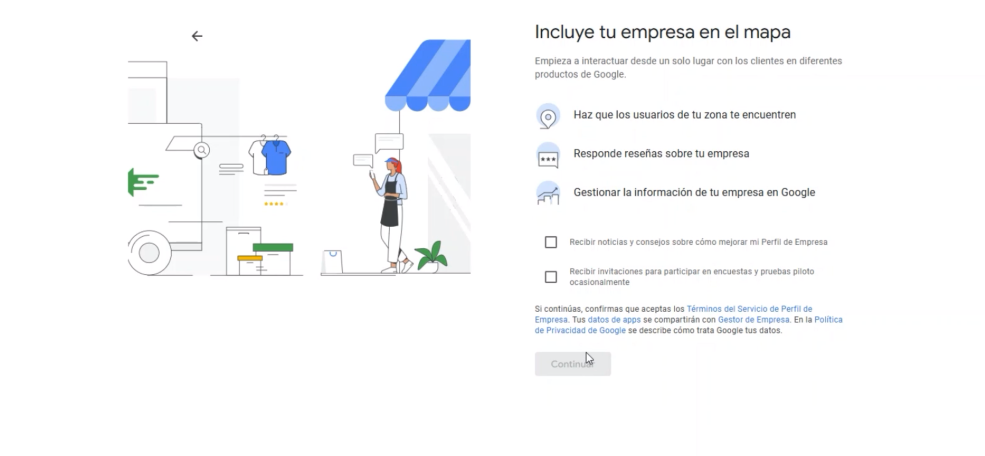985x456 pixels.
Task: Check the encuestas y pruebas piloto checkbox
Action: click(551, 276)
